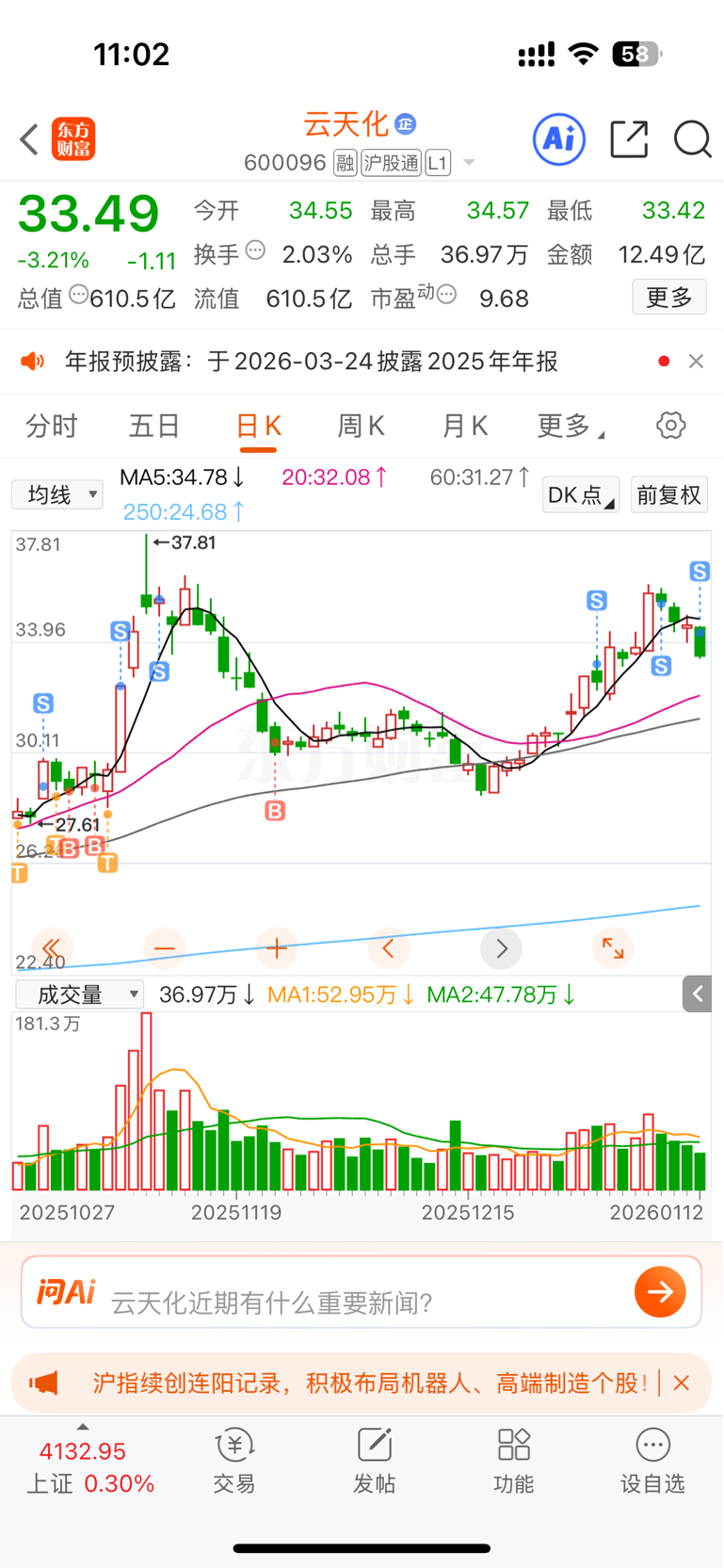Screen dimensions: 724x1568
Task: Tap the current price 33.49
Action: 88,214
